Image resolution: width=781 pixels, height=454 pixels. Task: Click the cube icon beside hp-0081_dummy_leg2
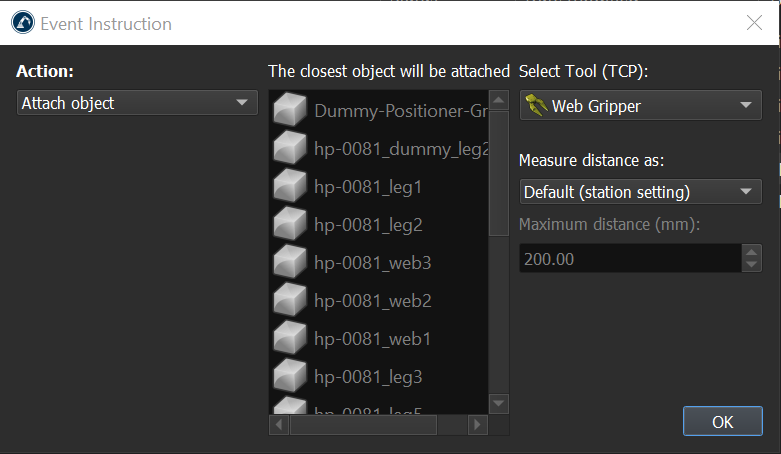(289, 149)
